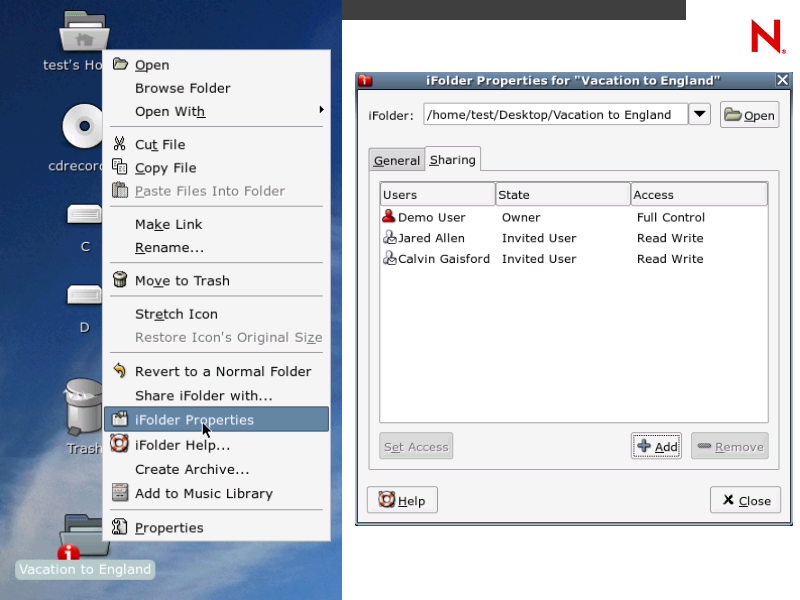Select the Vacation to England iFolder icon
Viewport: 800px width, 600px height.
pyautogui.click(x=84, y=536)
